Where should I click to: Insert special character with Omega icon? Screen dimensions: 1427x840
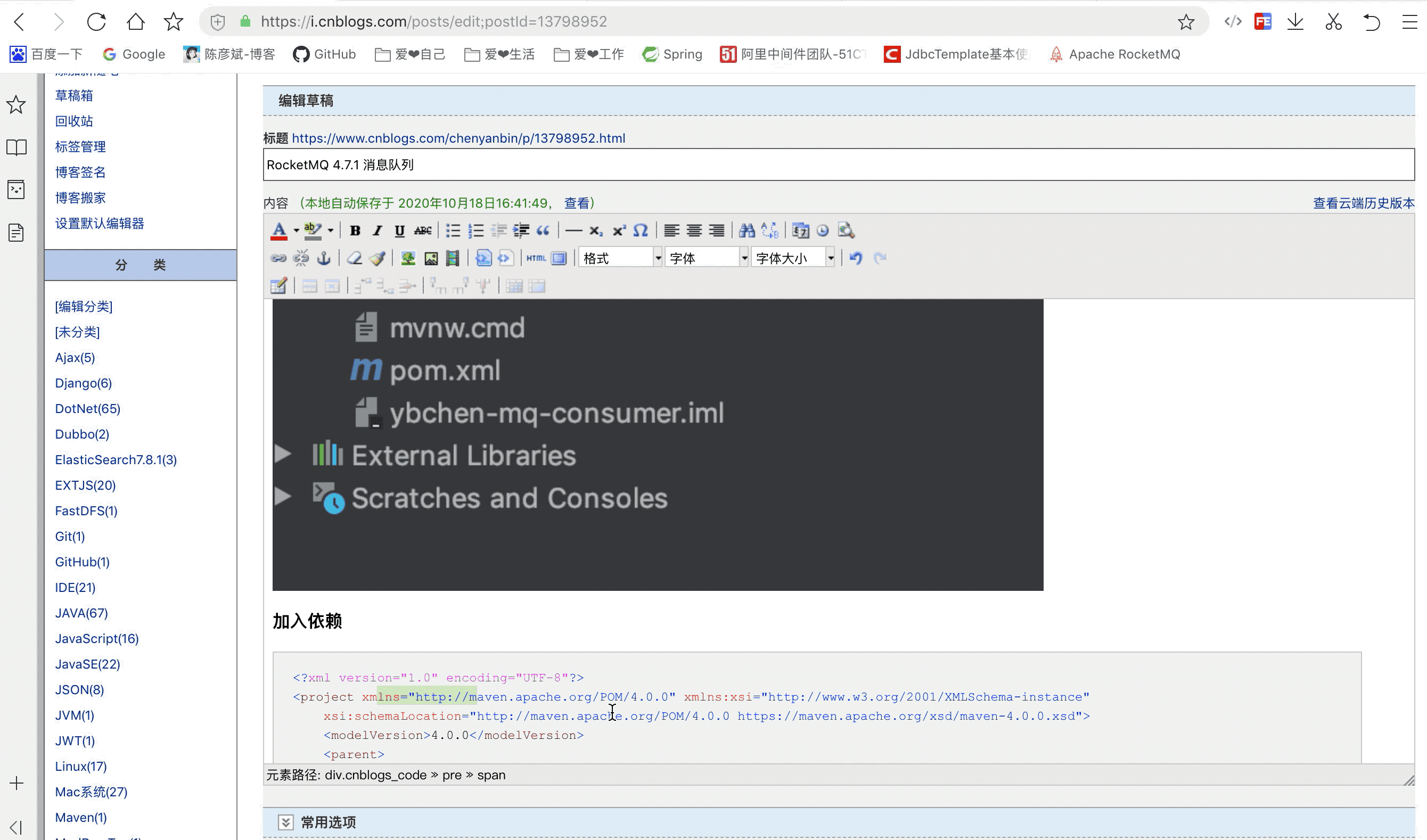pyautogui.click(x=641, y=230)
